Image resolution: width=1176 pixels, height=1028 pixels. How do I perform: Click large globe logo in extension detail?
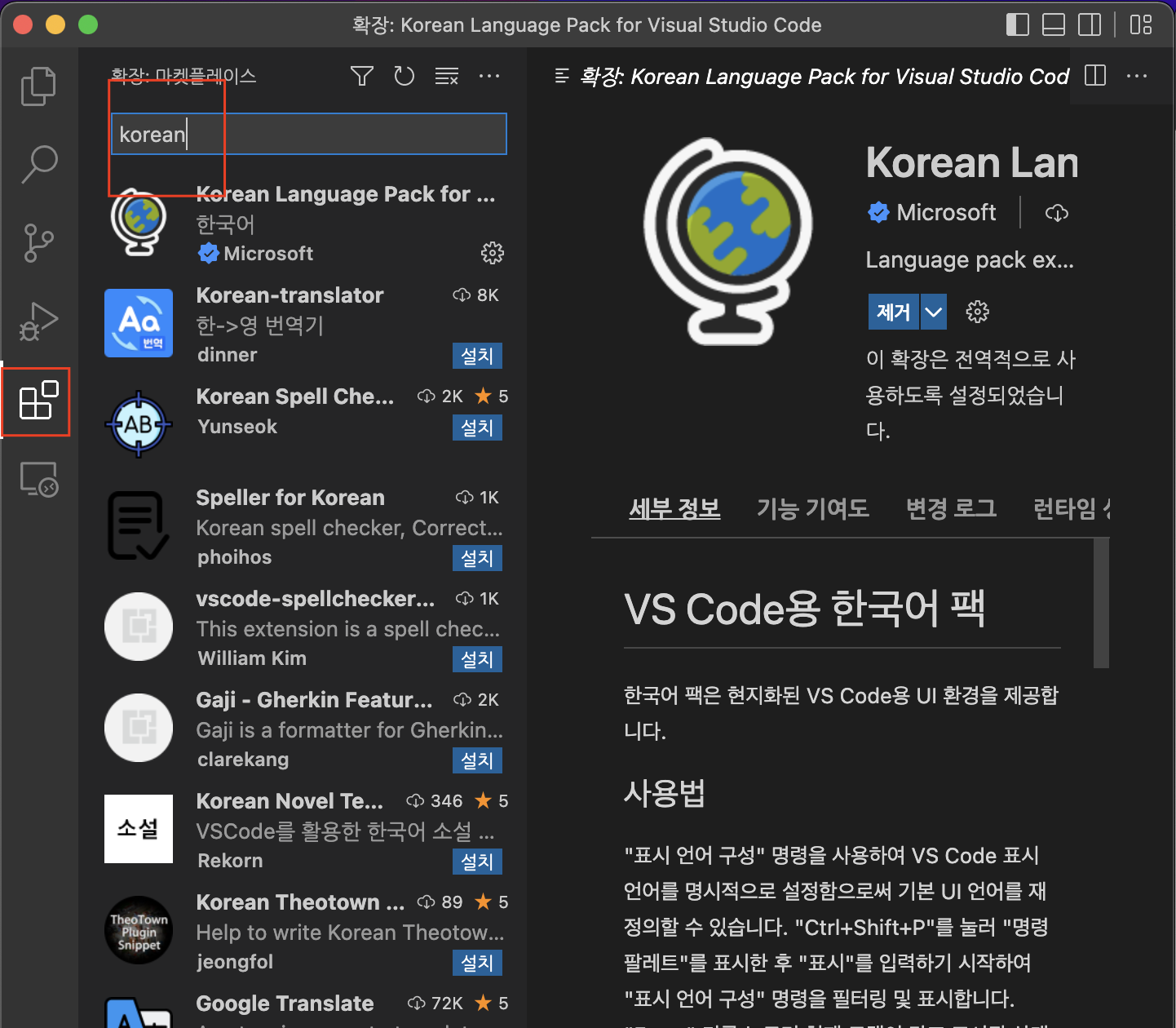[x=727, y=241]
